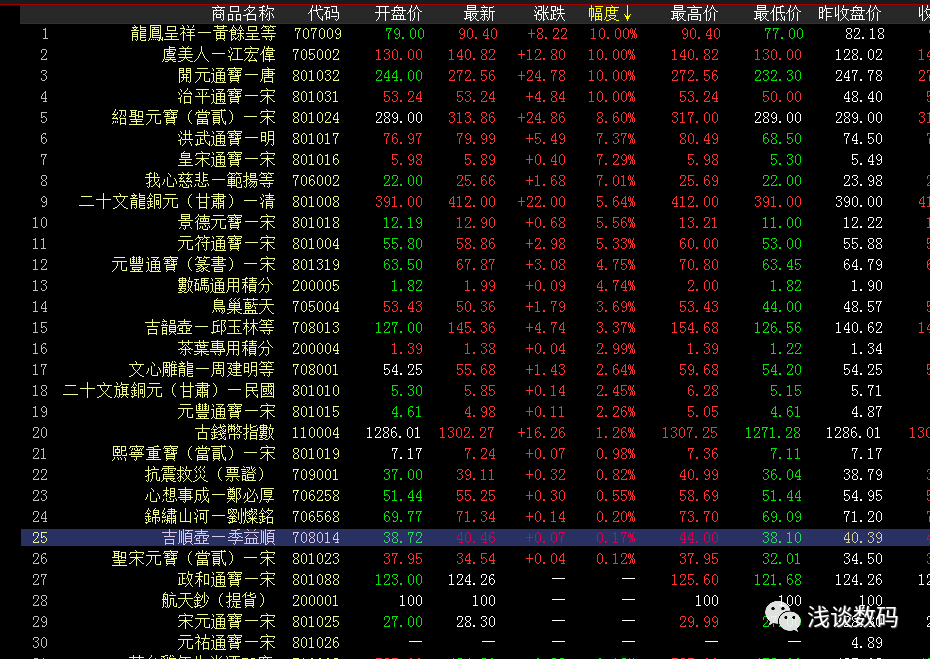Screen dimensions: 930x659
Task: Click code 801015 for 元豐通寶一宋
Action: [316, 412]
